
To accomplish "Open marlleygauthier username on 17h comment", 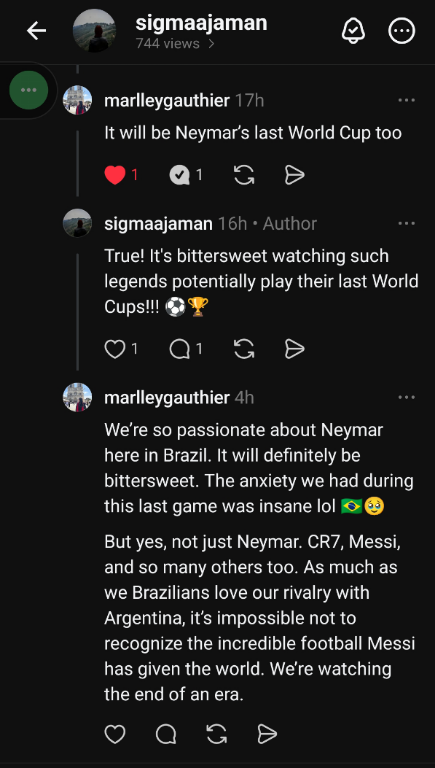I will pos(167,101).
